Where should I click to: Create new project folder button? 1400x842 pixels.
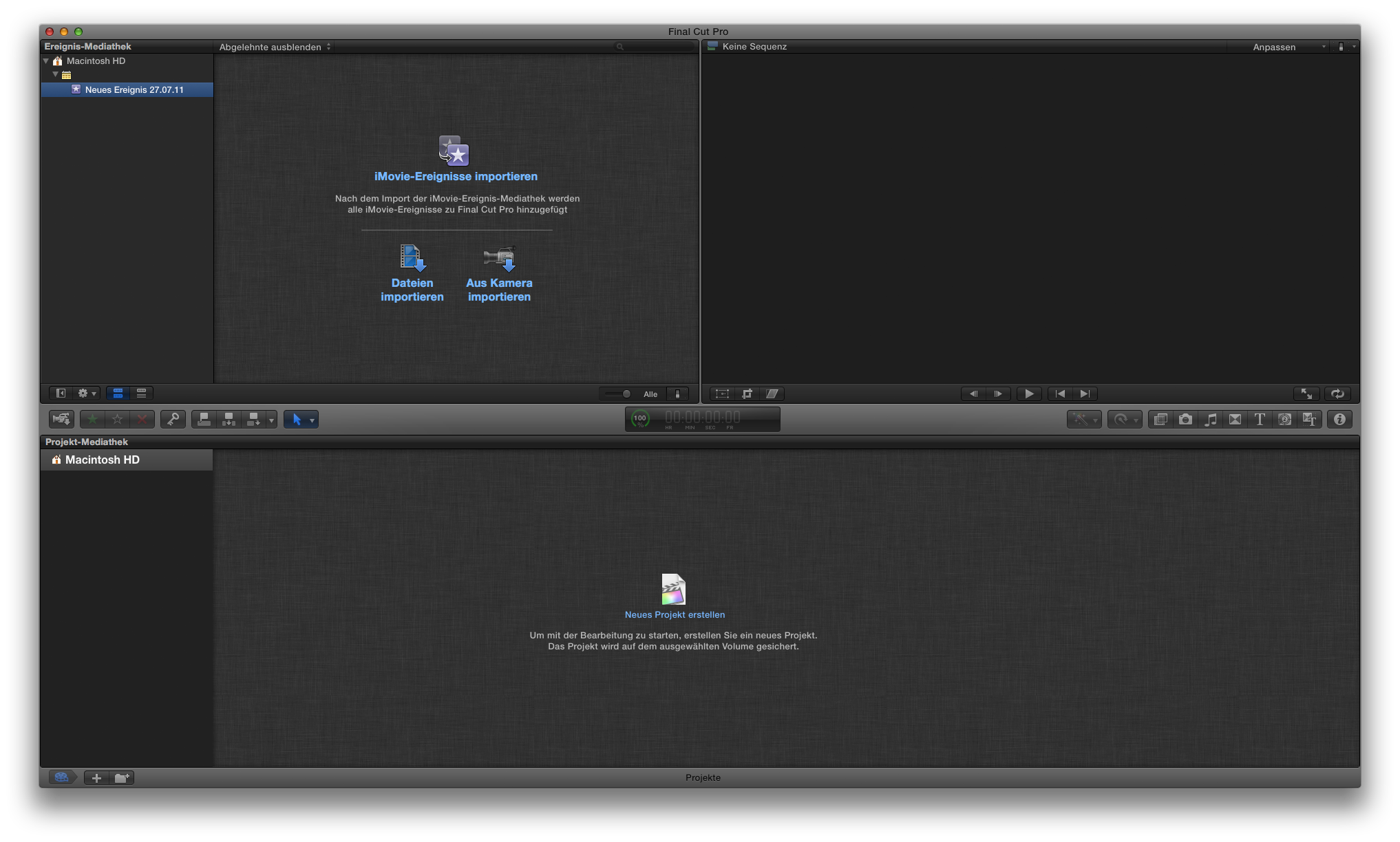[x=122, y=777]
